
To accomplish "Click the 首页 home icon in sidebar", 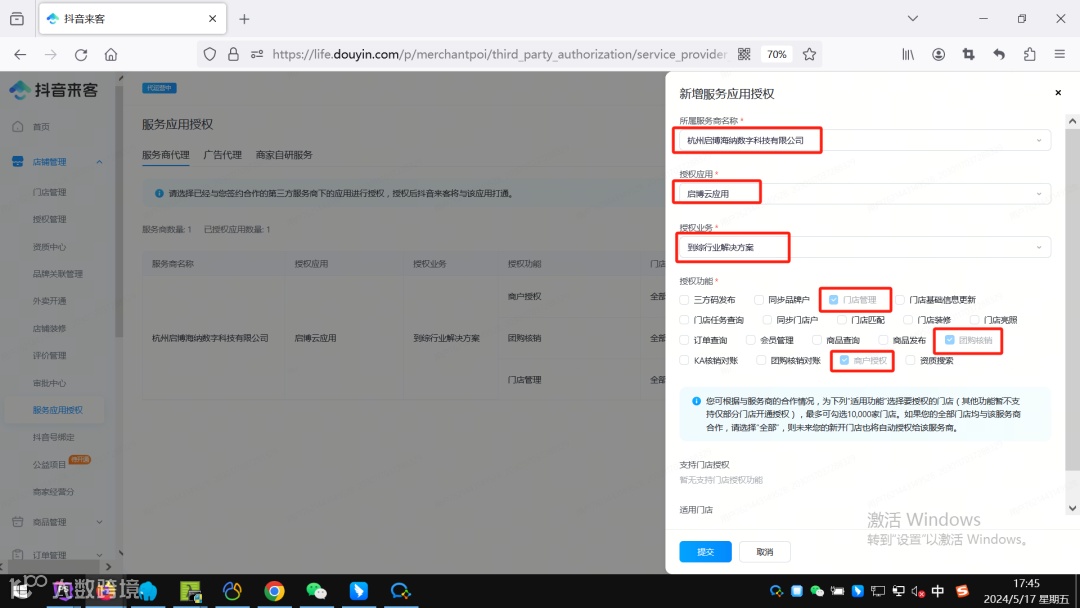I will pos(18,127).
